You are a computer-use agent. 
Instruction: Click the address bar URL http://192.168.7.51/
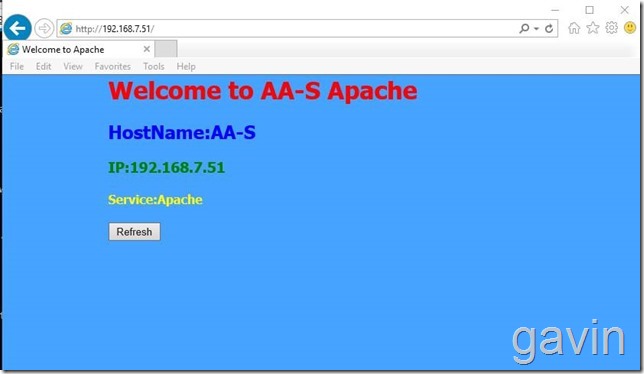click(115, 29)
